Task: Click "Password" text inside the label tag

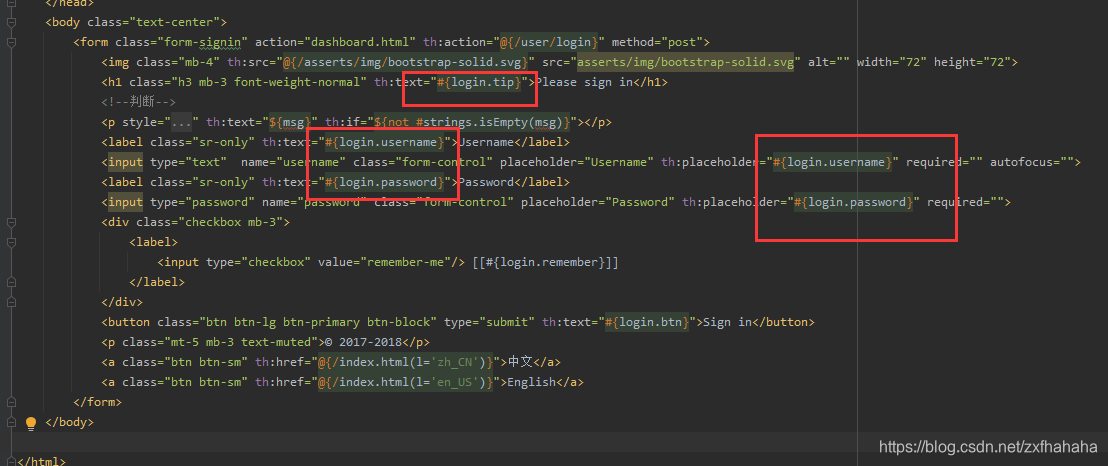Action: 487,182
